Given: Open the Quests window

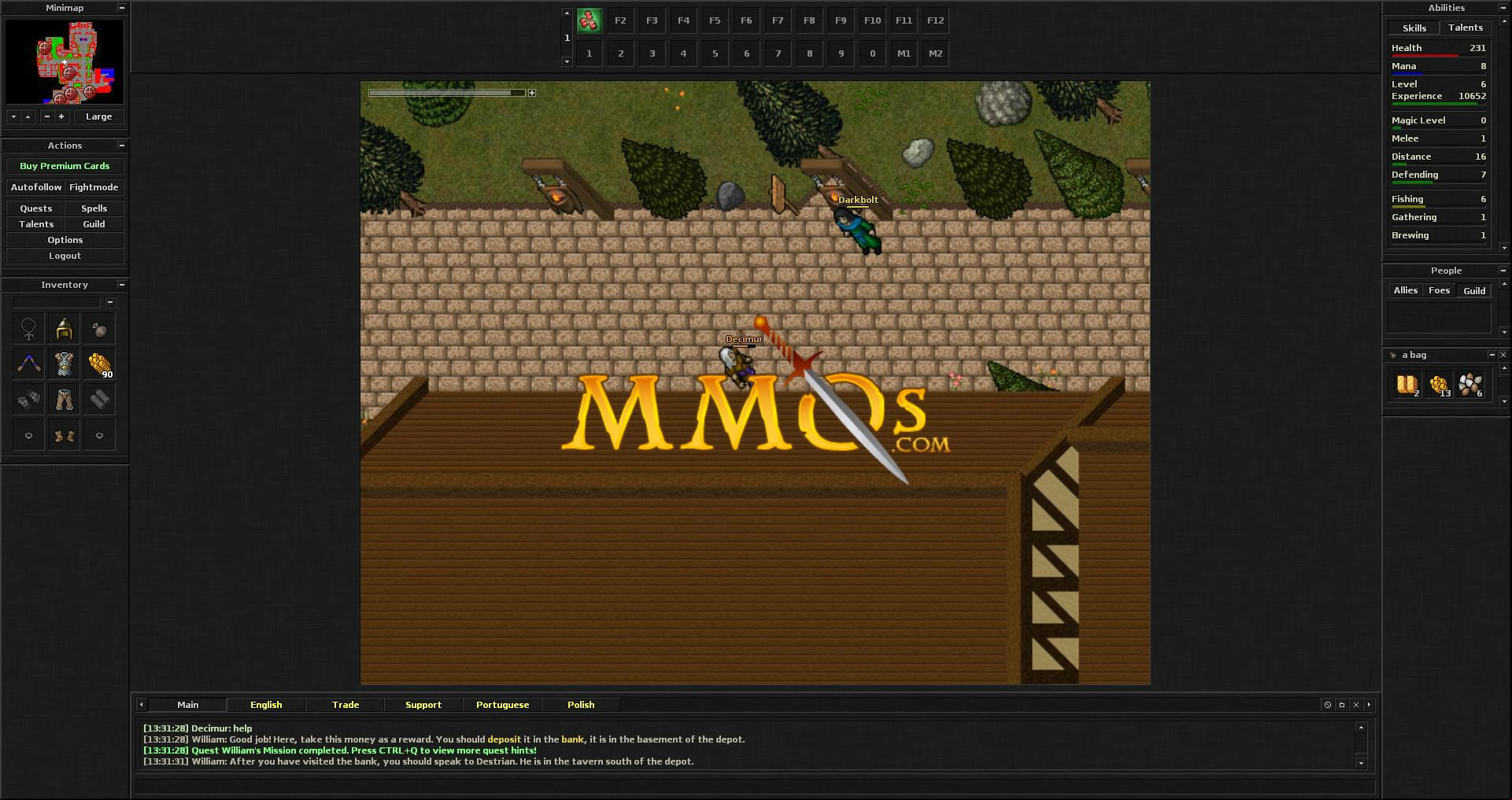Looking at the screenshot, I should pyautogui.click(x=36, y=208).
